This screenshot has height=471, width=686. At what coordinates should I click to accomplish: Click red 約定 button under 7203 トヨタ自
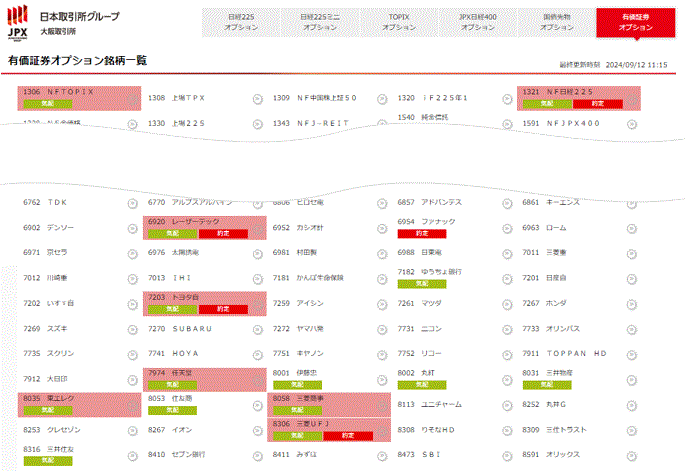point(223,310)
